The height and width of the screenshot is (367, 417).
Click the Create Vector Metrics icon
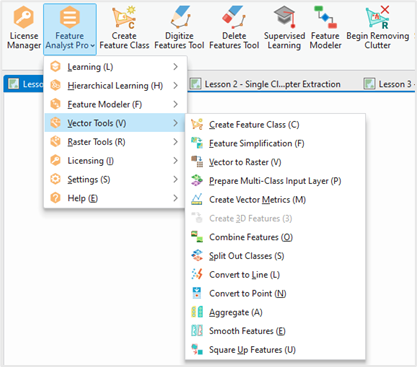(197, 199)
